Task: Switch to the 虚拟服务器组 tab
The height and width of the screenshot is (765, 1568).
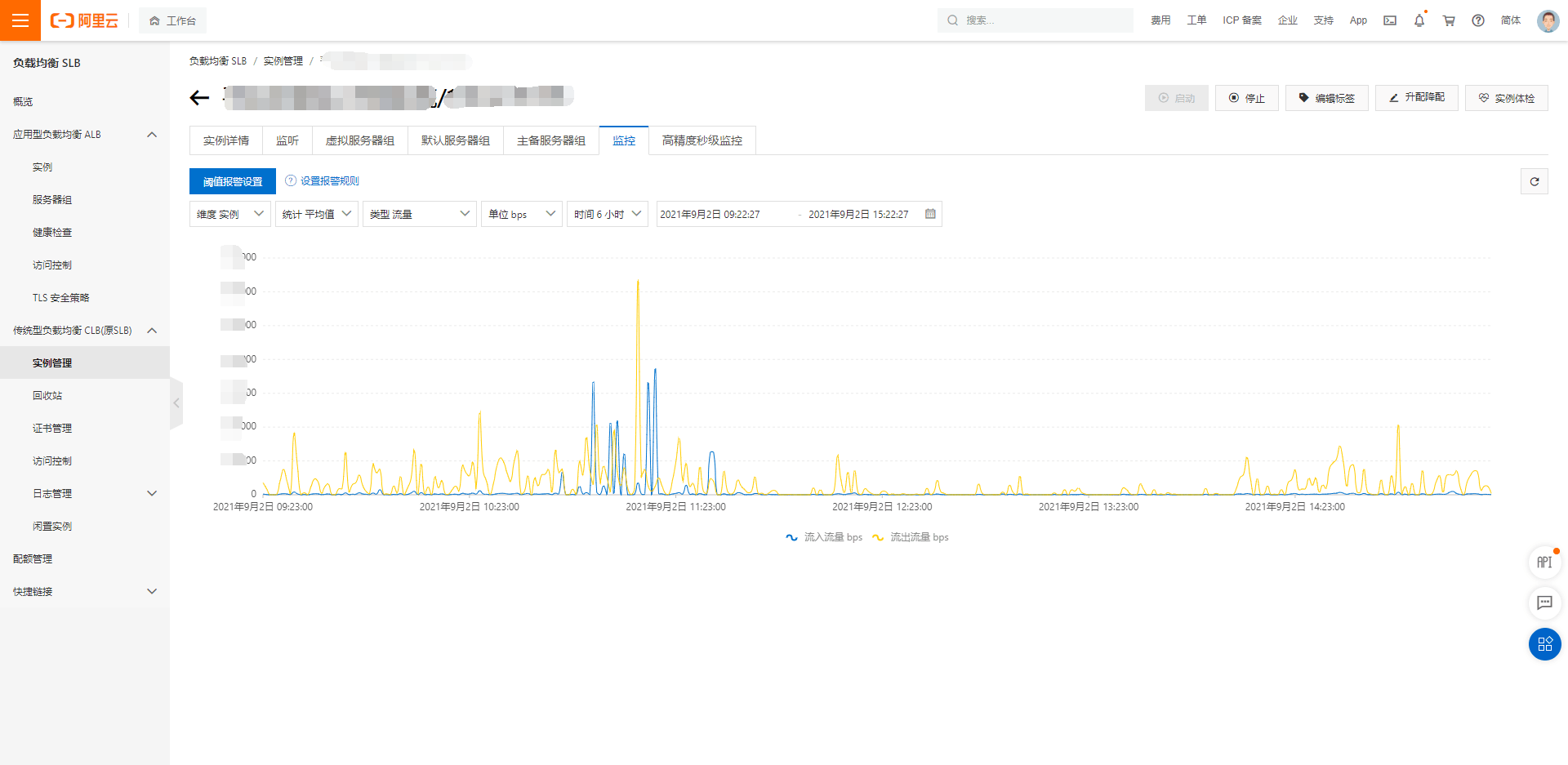Action: click(360, 140)
